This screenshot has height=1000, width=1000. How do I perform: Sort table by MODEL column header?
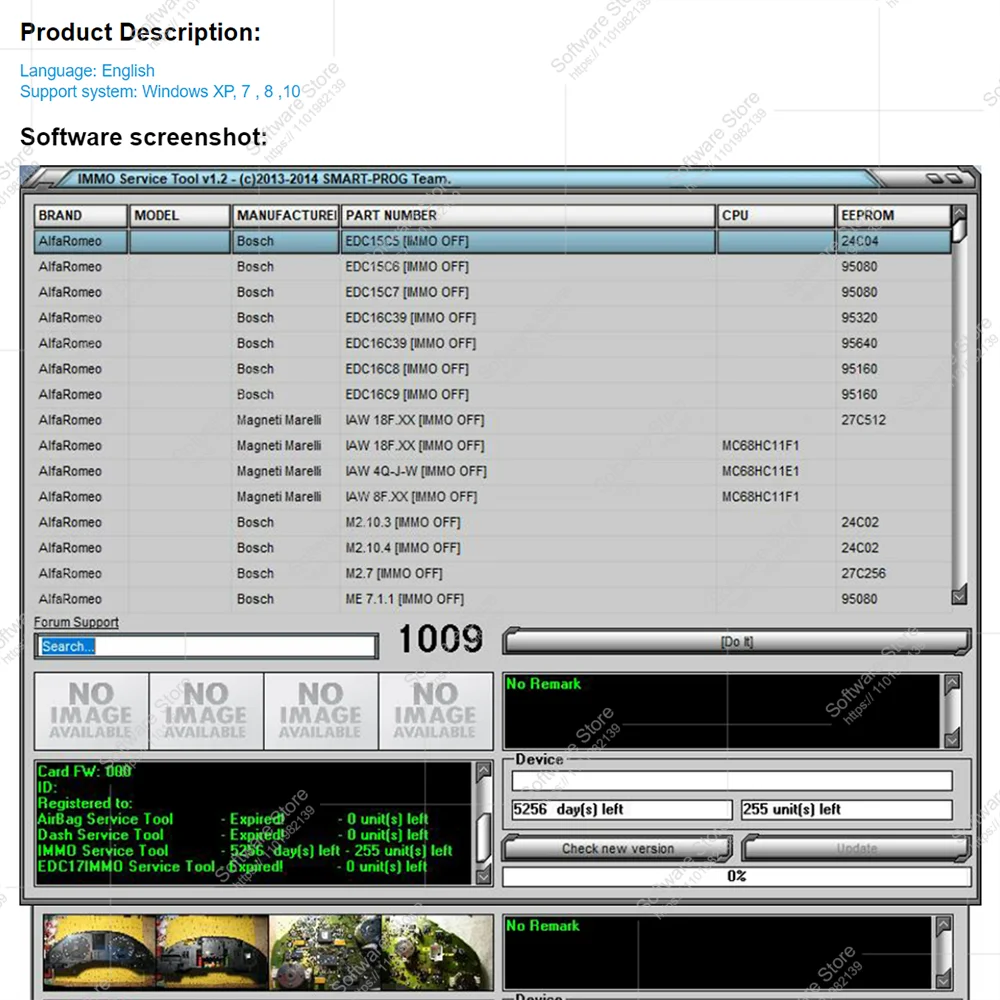(179, 216)
